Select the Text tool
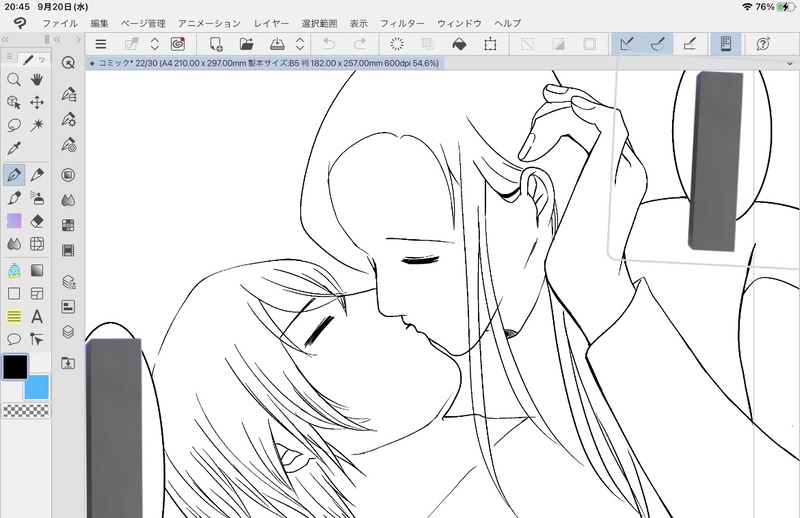800x518 pixels. tap(37, 317)
